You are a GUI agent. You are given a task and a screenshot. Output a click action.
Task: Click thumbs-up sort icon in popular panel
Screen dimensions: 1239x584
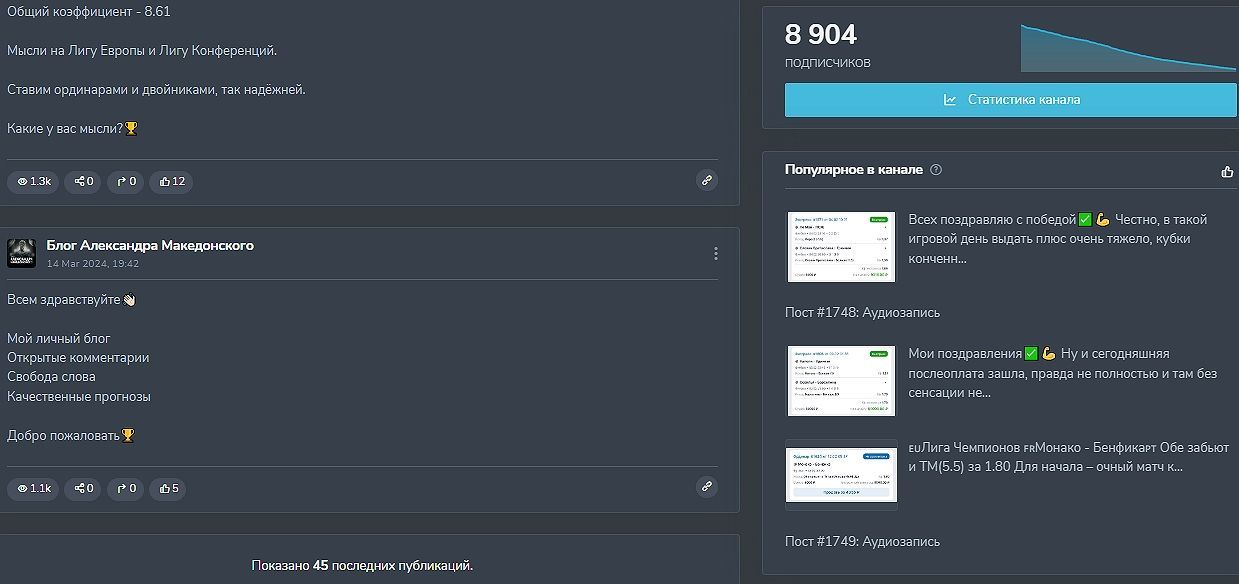point(1227,172)
